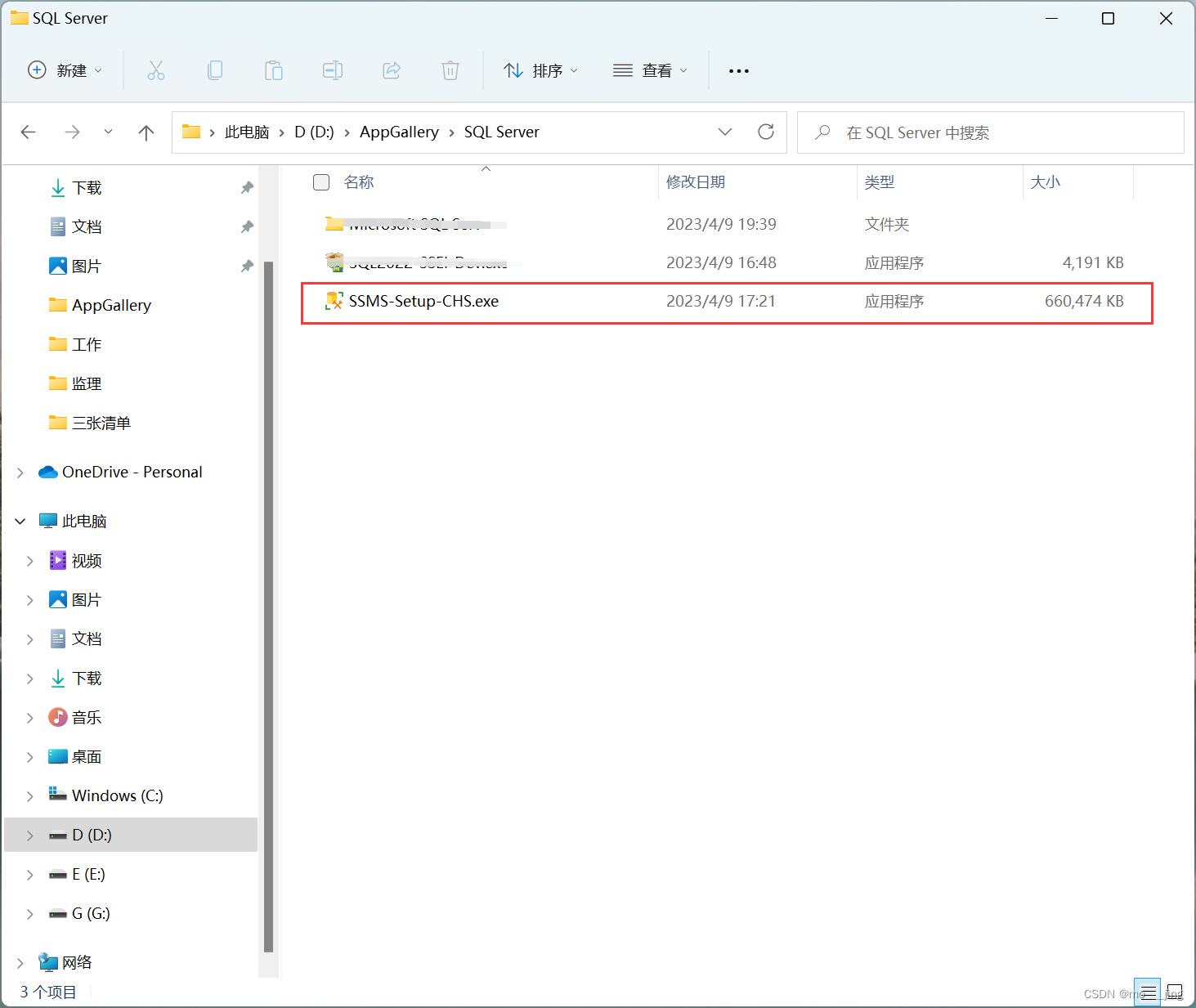Image resolution: width=1196 pixels, height=1008 pixels.
Task: Maximize the SQL Server window
Action: coord(1109,18)
